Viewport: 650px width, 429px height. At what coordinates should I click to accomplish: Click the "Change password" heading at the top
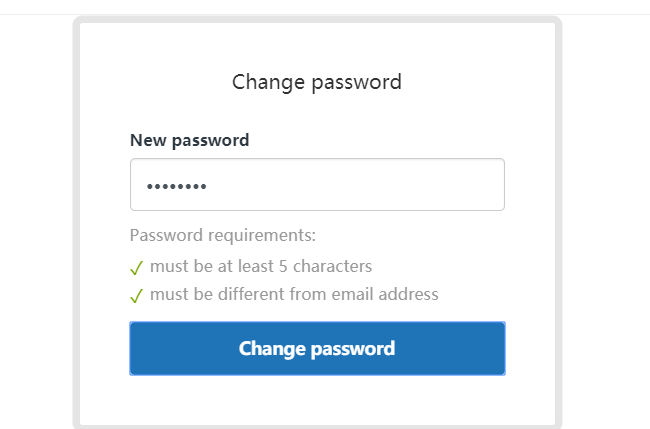pyautogui.click(x=317, y=82)
